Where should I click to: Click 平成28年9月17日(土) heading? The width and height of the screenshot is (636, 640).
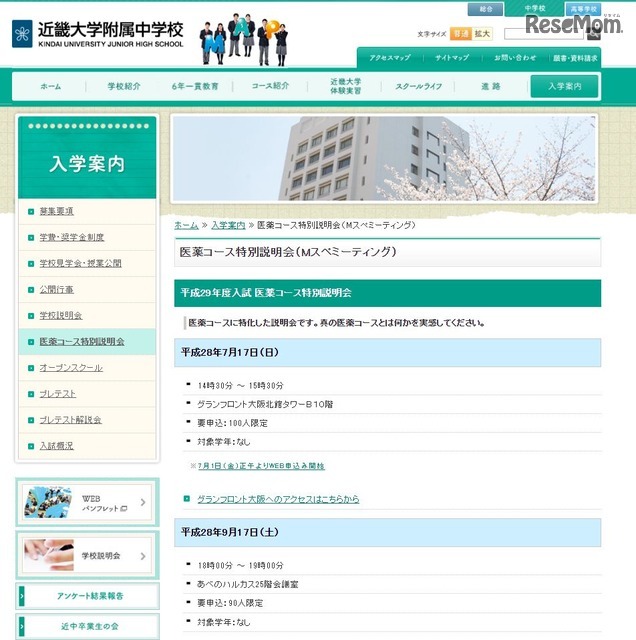(x=230, y=532)
